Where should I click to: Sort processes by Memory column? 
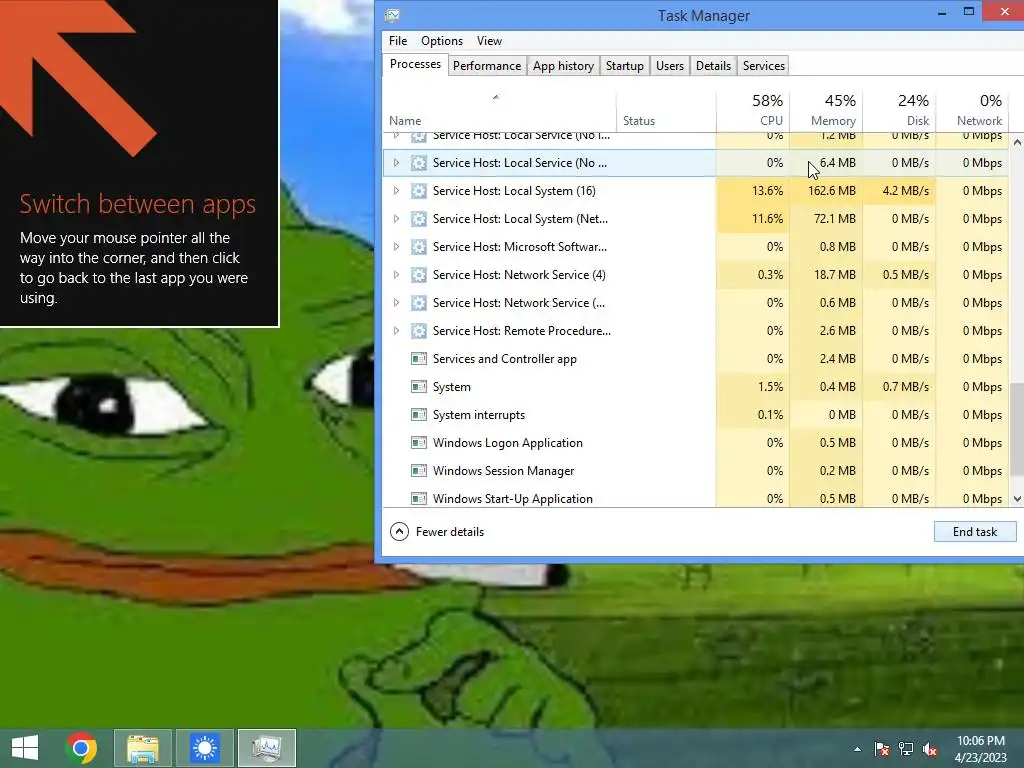tap(826, 112)
